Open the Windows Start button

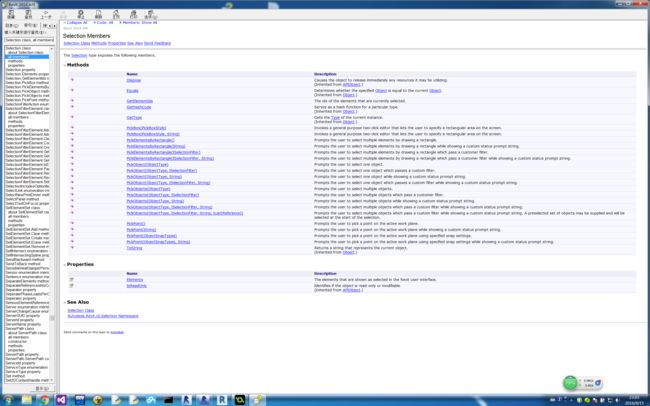tap(8, 400)
